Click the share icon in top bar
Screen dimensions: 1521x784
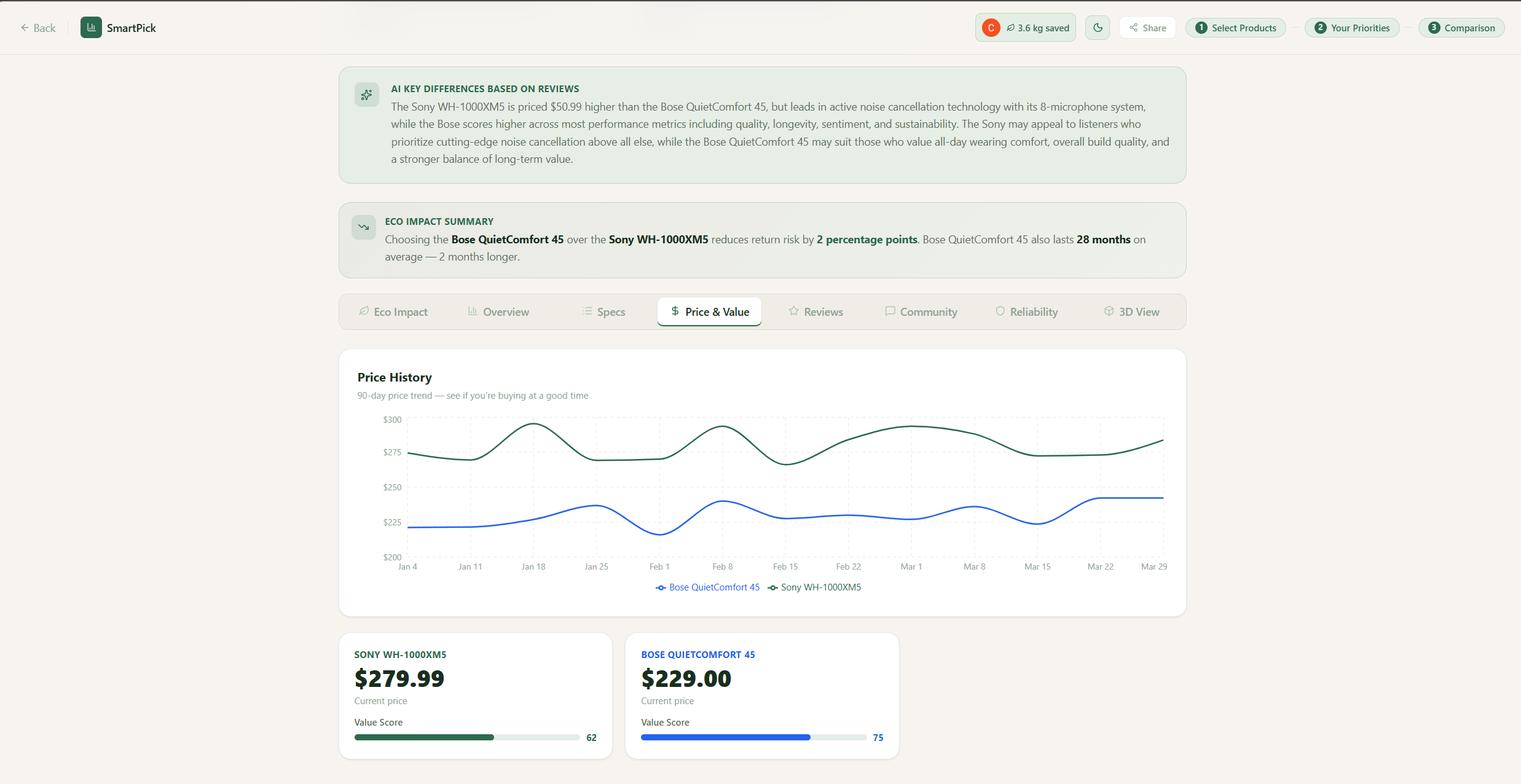1134,28
